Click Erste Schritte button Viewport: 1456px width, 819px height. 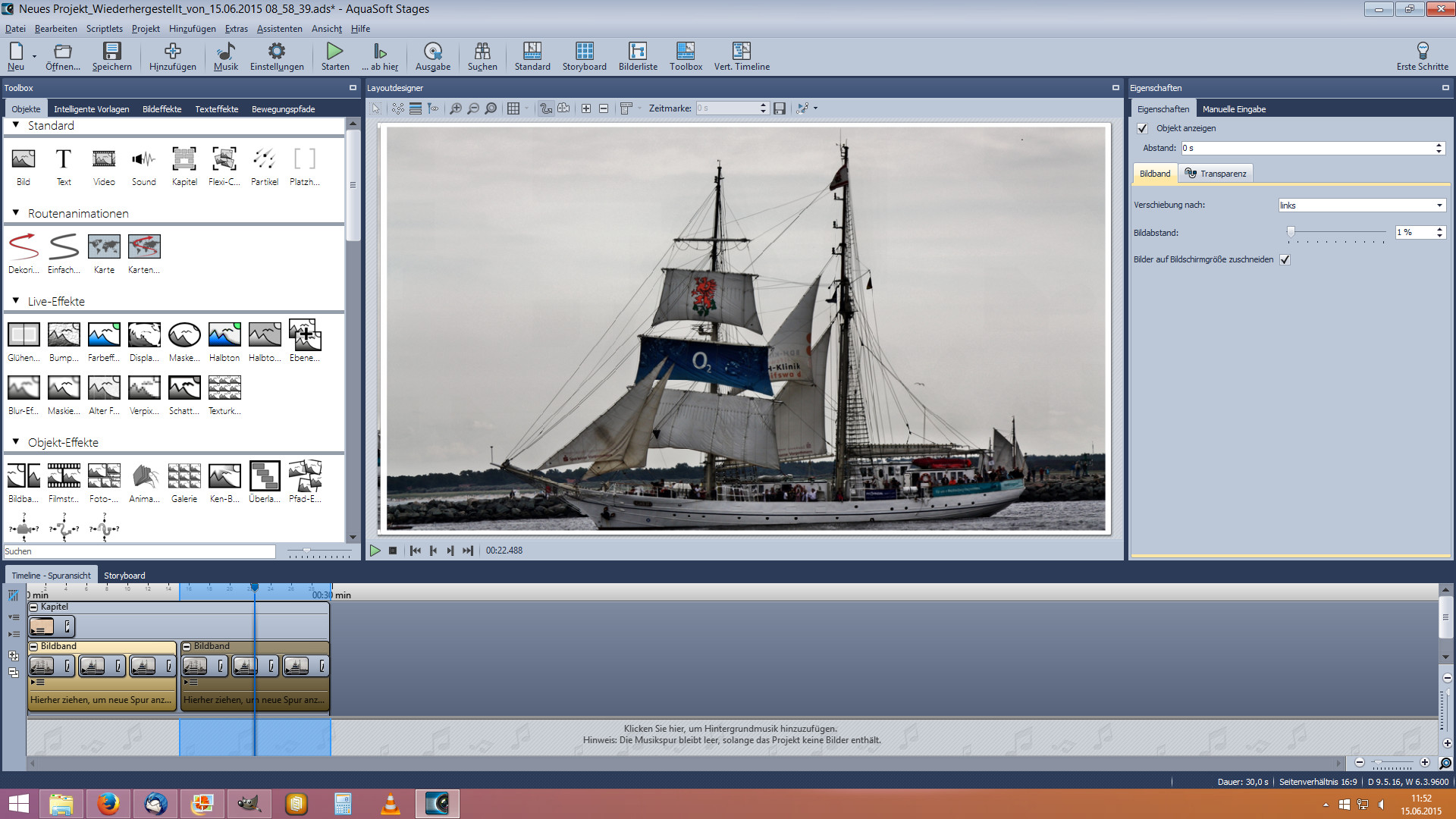pos(1422,56)
